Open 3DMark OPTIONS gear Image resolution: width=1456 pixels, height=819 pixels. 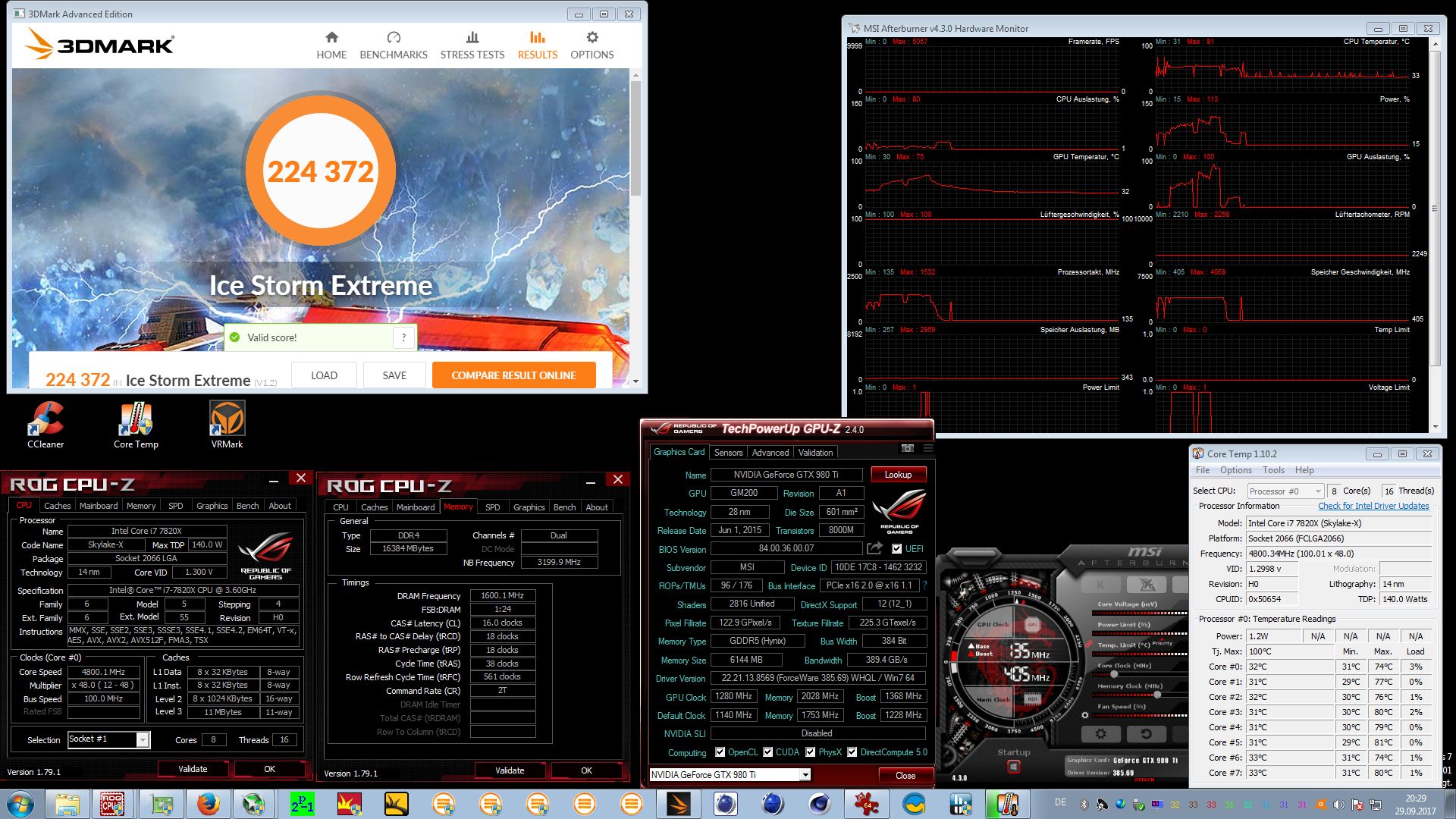pyautogui.click(x=591, y=45)
